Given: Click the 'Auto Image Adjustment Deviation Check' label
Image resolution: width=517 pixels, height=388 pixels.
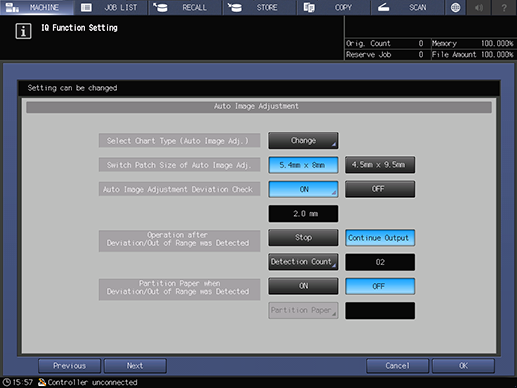Looking at the screenshot, I should click(x=179, y=189).
